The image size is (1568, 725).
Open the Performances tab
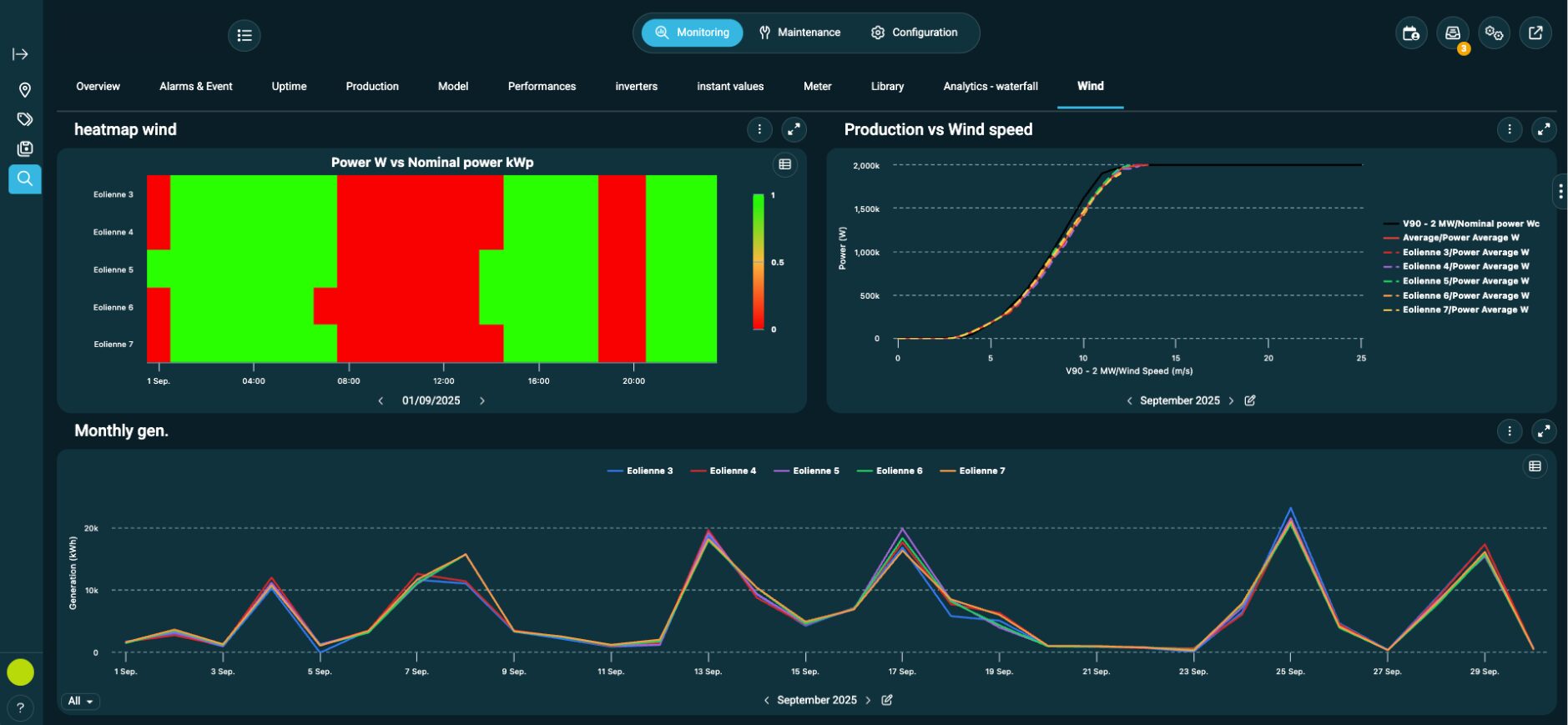(542, 87)
